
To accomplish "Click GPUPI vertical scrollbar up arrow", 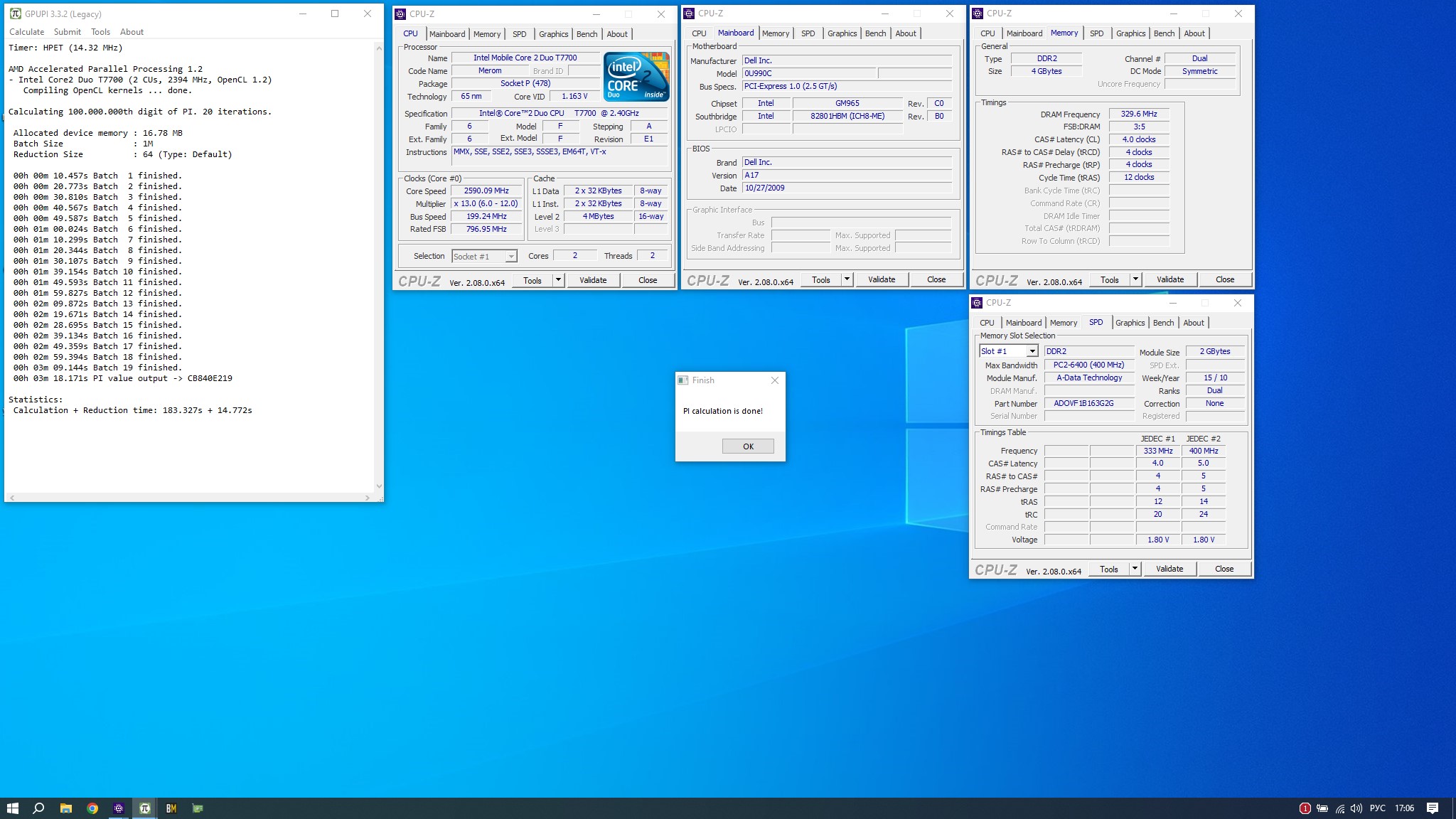I will pos(379,47).
